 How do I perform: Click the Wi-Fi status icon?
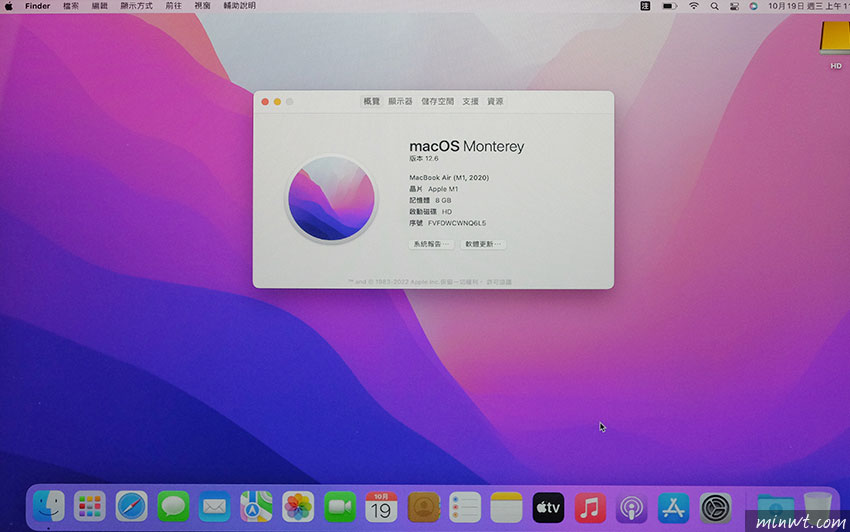point(694,6)
